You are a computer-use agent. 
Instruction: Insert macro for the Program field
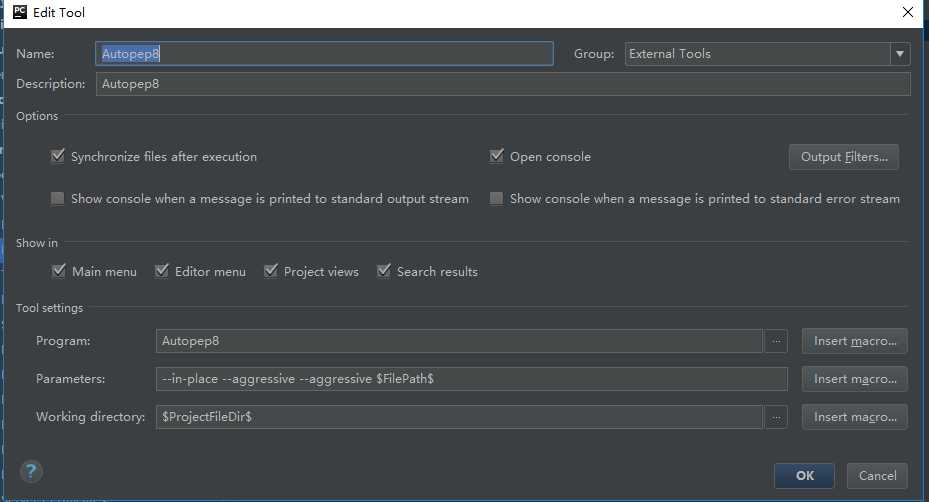(854, 341)
